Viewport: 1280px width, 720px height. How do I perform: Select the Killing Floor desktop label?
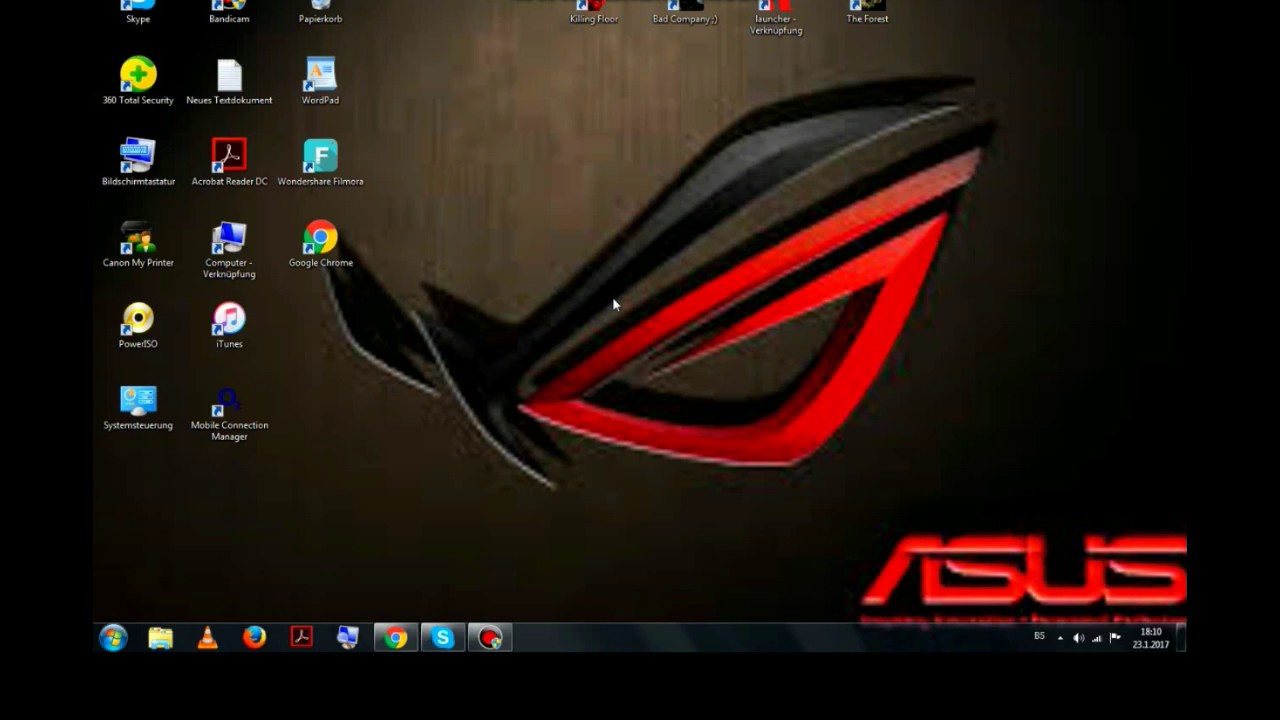coord(594,19)
